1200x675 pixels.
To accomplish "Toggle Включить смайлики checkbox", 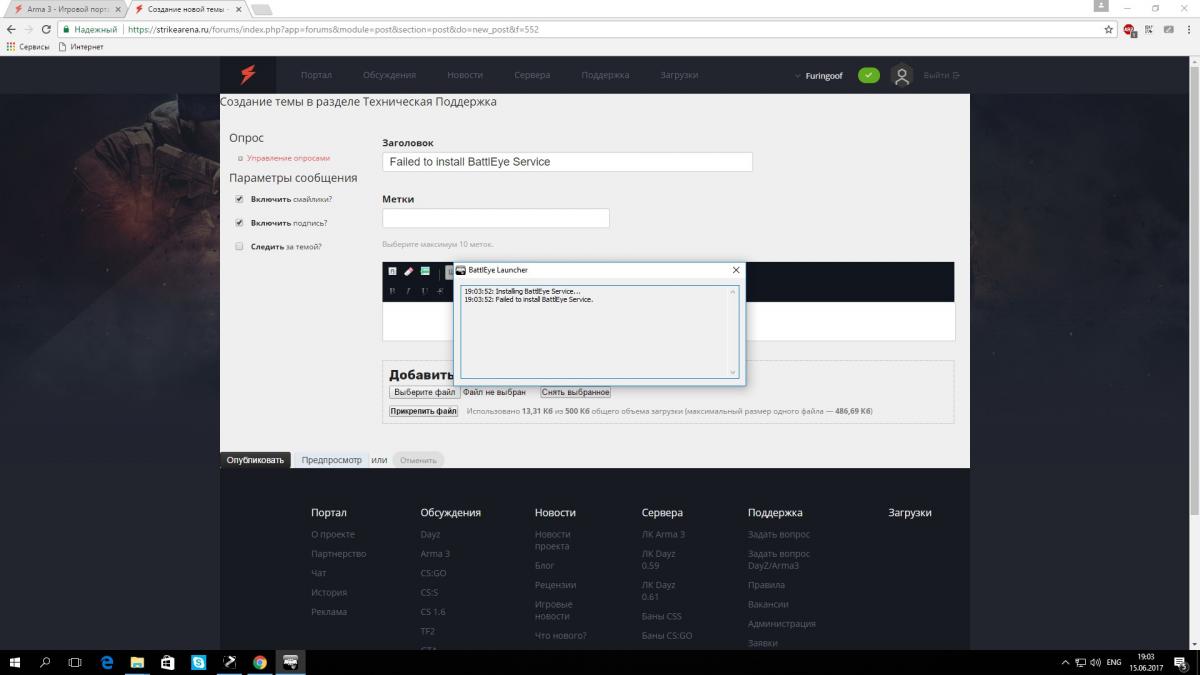I will pos(239,199).
